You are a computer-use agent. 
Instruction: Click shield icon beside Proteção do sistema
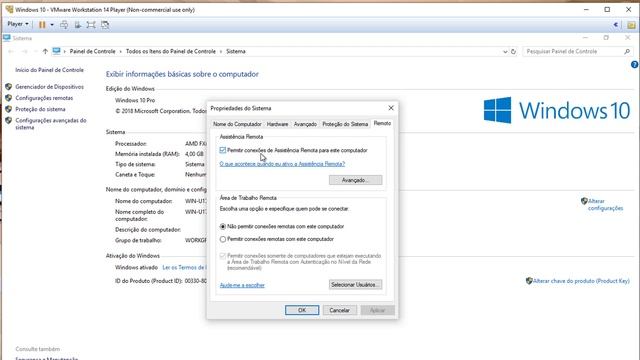coord(9,109)
